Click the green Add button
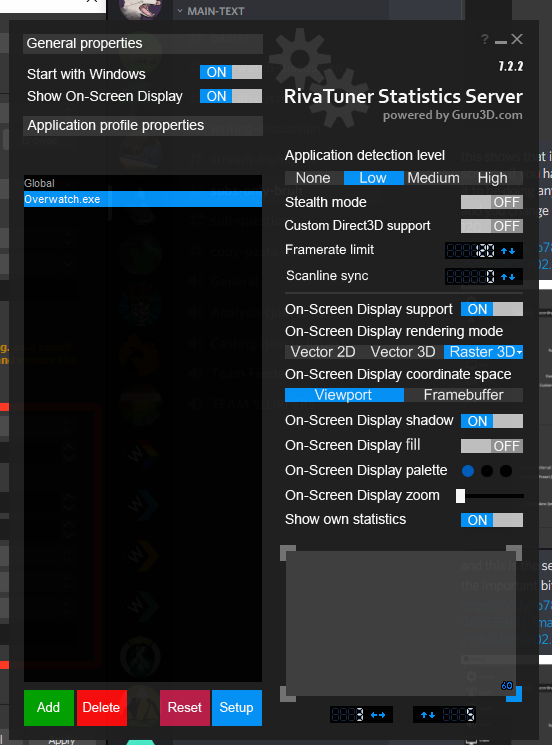 [x=49, y=708]
